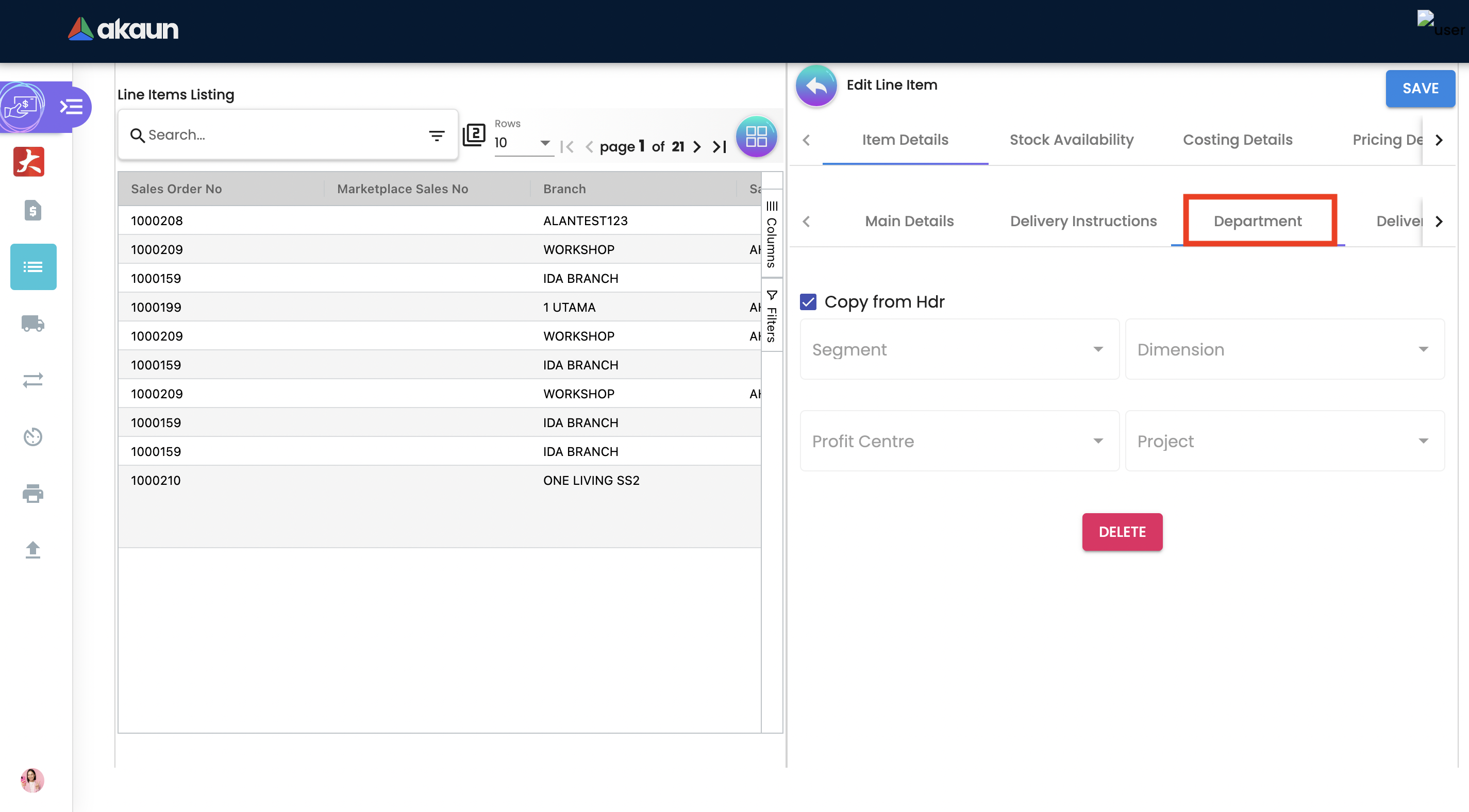This screenshot has height=812, width=1469.
Task: Expand the Profit Centre dropdown
Action: coord(959,441)
